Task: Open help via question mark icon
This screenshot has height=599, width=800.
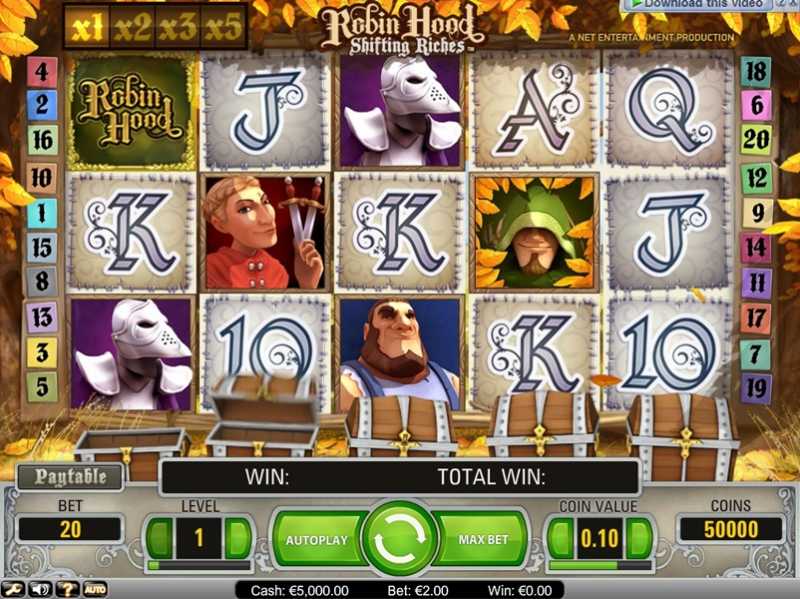Action: [x=67, y=589]
